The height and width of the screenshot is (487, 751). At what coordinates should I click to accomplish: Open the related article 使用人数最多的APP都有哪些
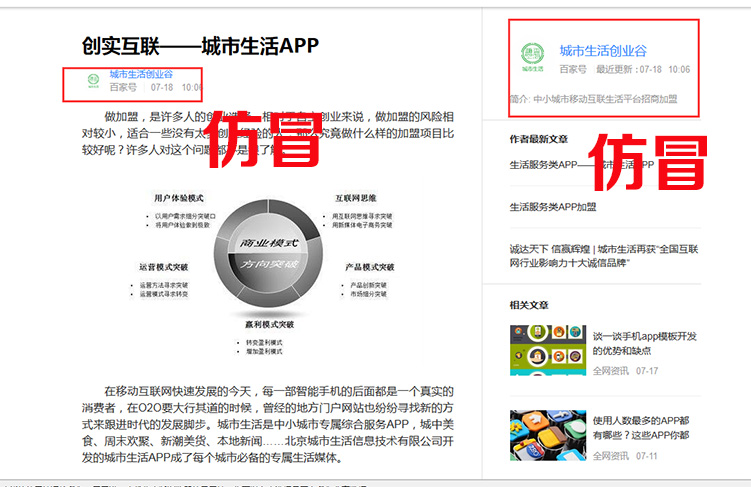pyautogui.click(x=641, y=428)
